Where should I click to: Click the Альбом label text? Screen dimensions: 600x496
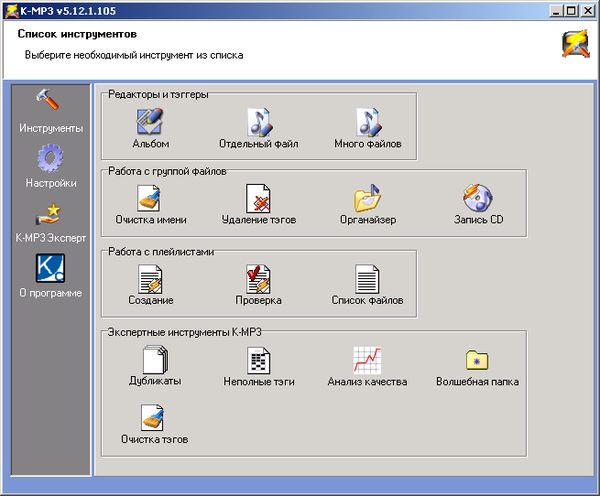[x=151, y=144]
